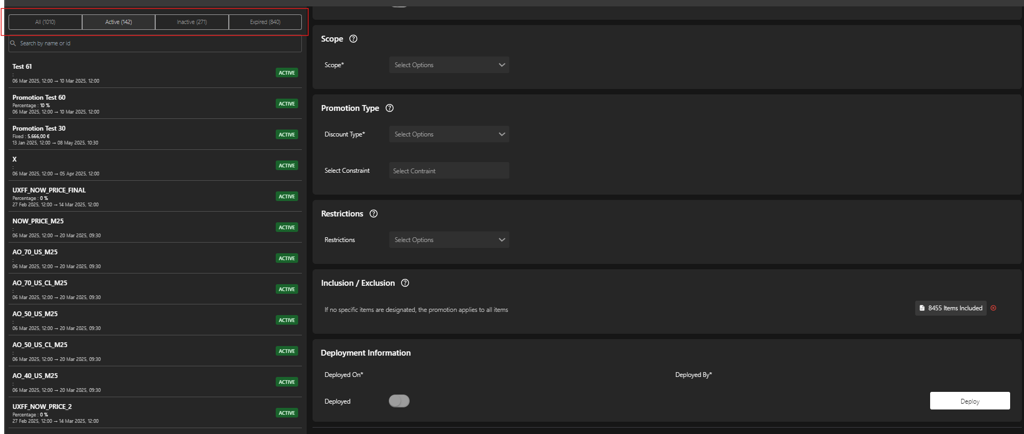The width and height of the screenshot is (1024, 434).
Task: Open AO_70_US_M25 promotion
Action: pyautogui.click(x=155, y=258)
